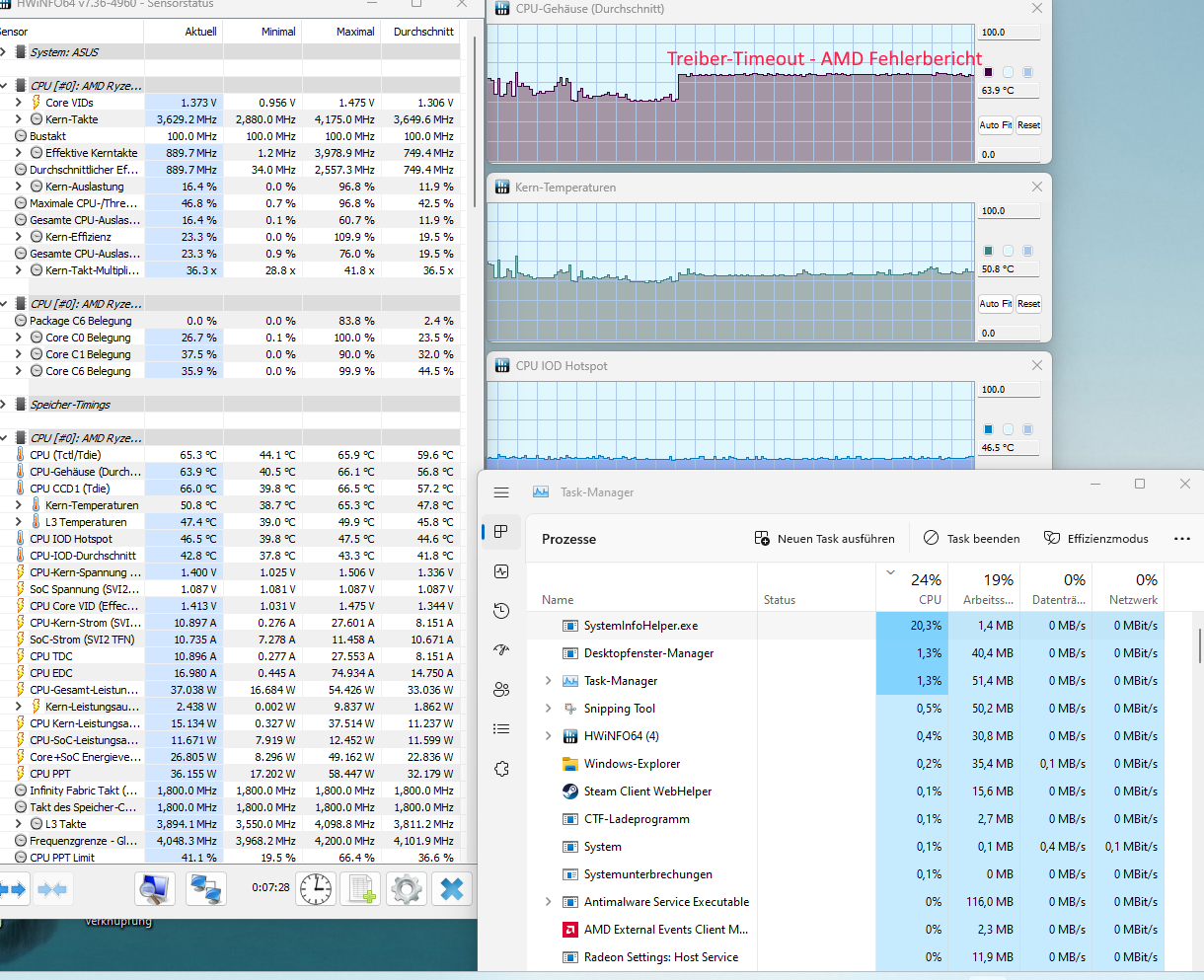
Task: Click Neuen Task ausführen button
Action: (825, 539)
